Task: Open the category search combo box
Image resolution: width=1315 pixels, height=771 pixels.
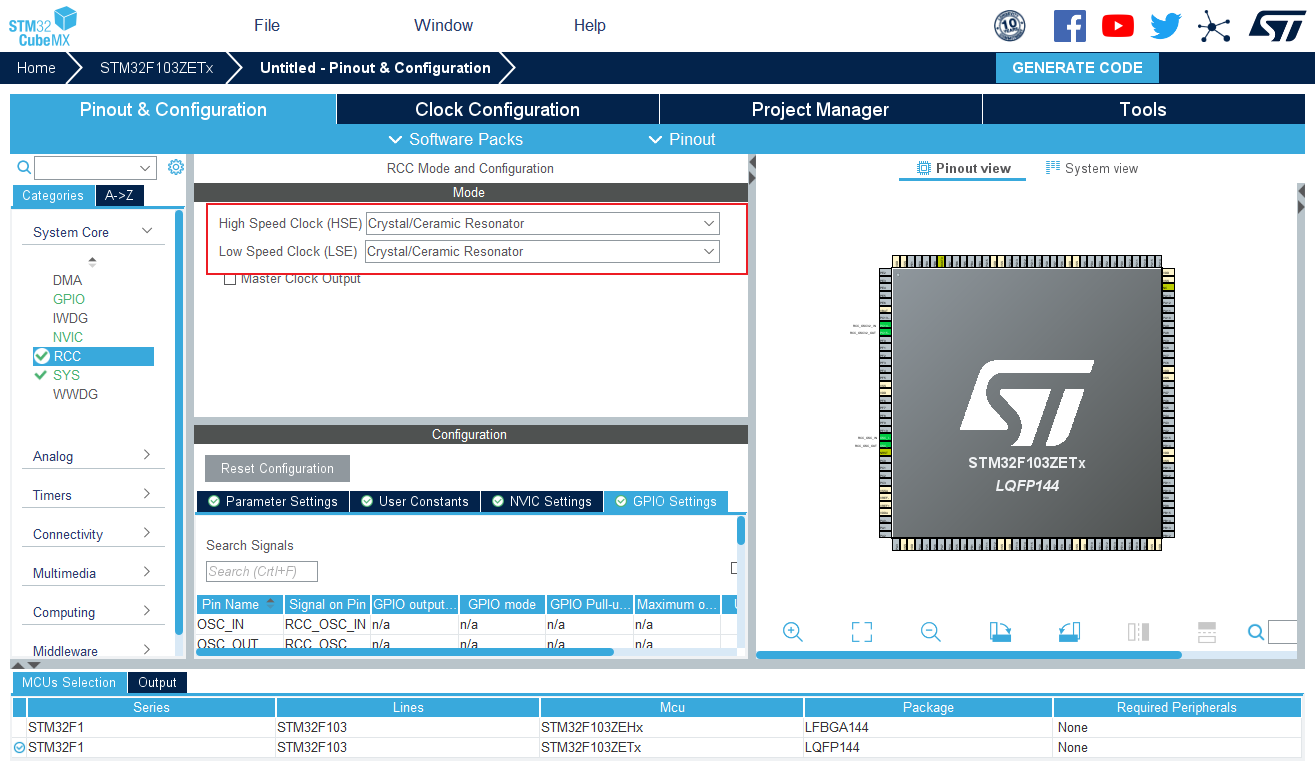Action: (x=95, y=167)
